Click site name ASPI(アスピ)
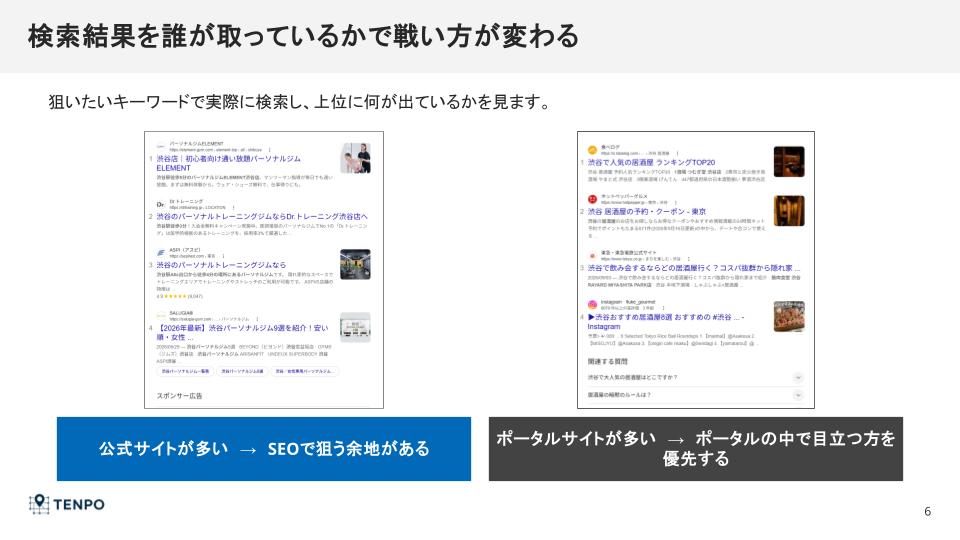This screenshot has width=960, height=540. coord(185,250)
